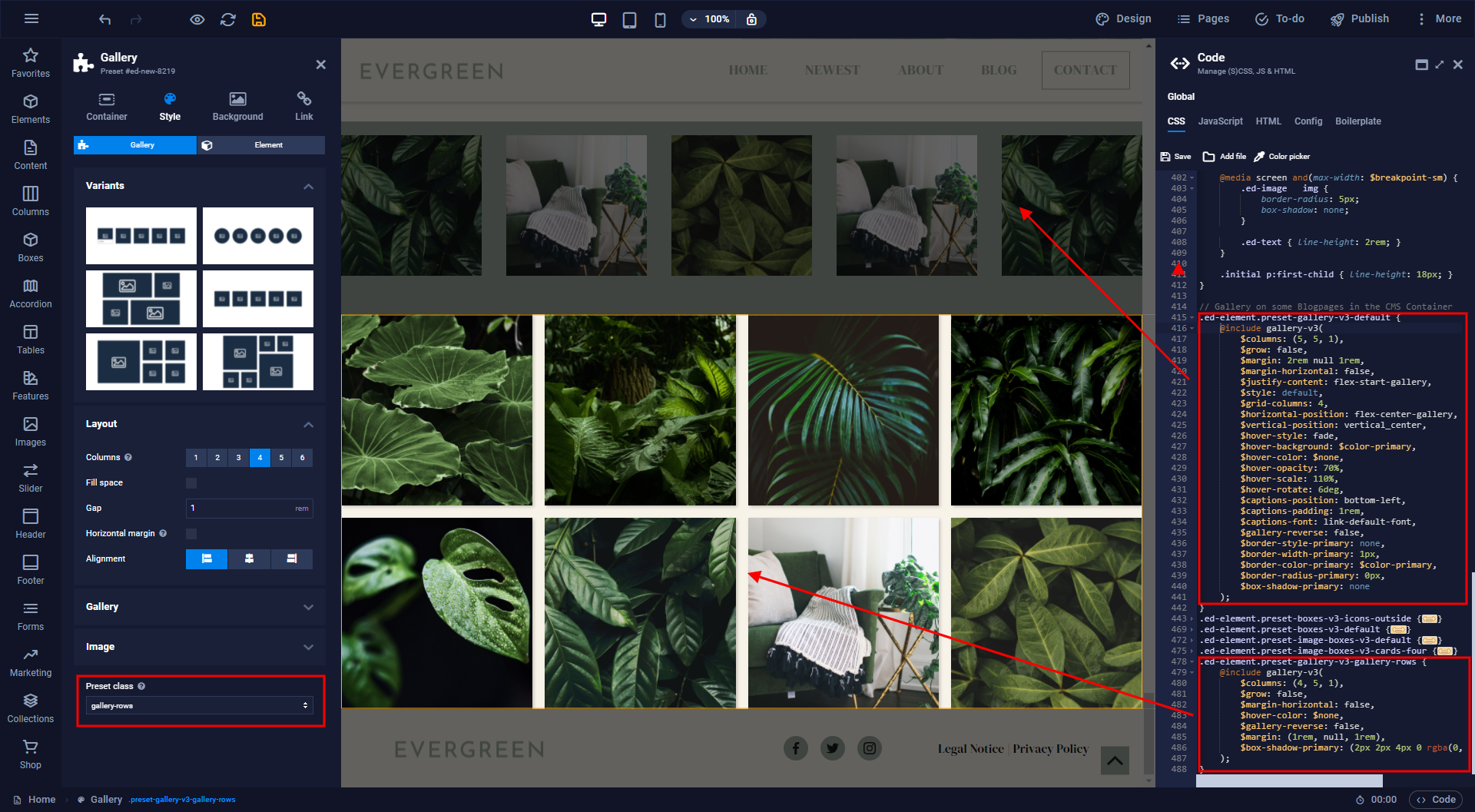Open the Background tab

pyautogui.click(x=237, y=106)
